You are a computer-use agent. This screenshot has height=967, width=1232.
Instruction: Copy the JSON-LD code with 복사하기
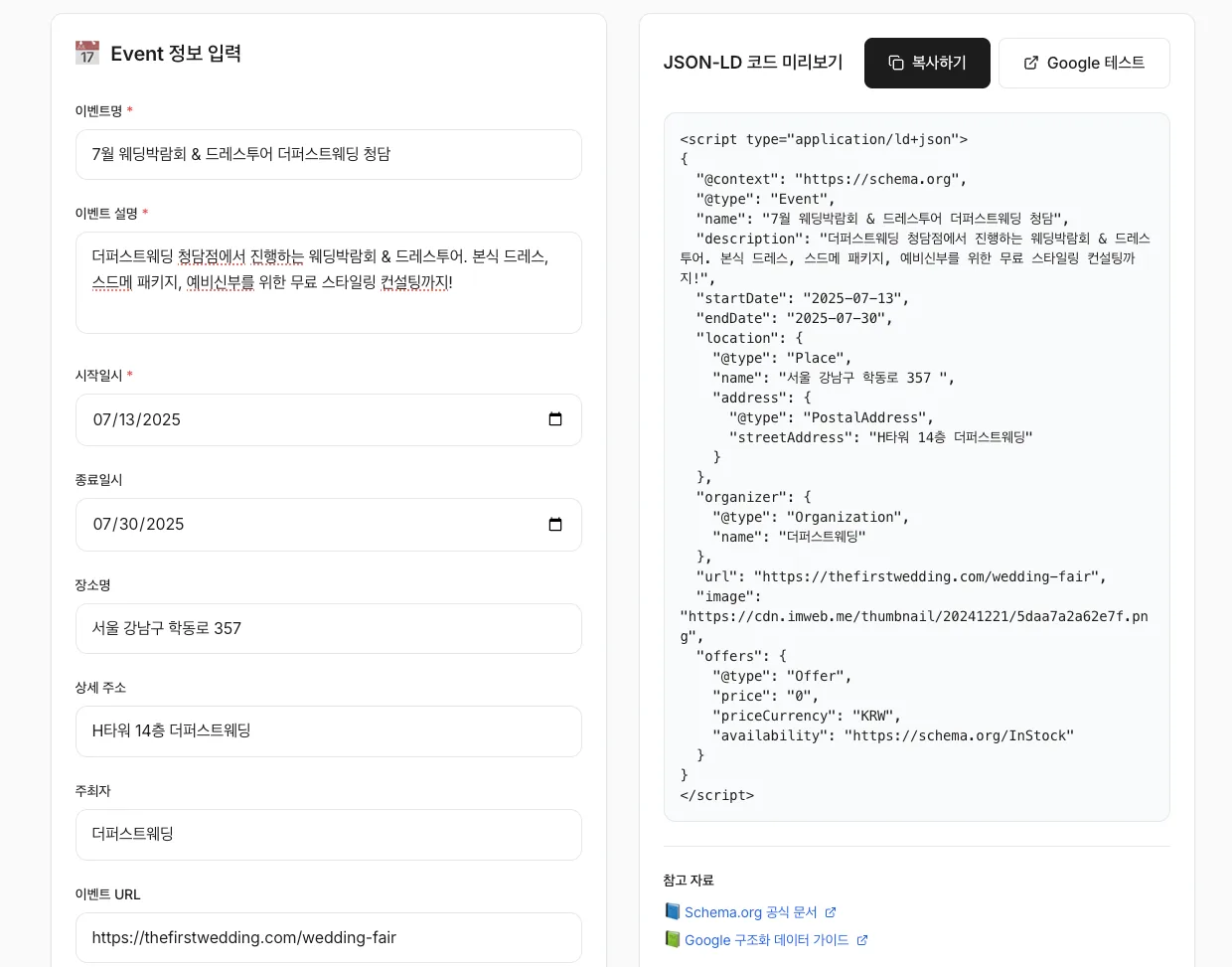[x=927, y=63]
